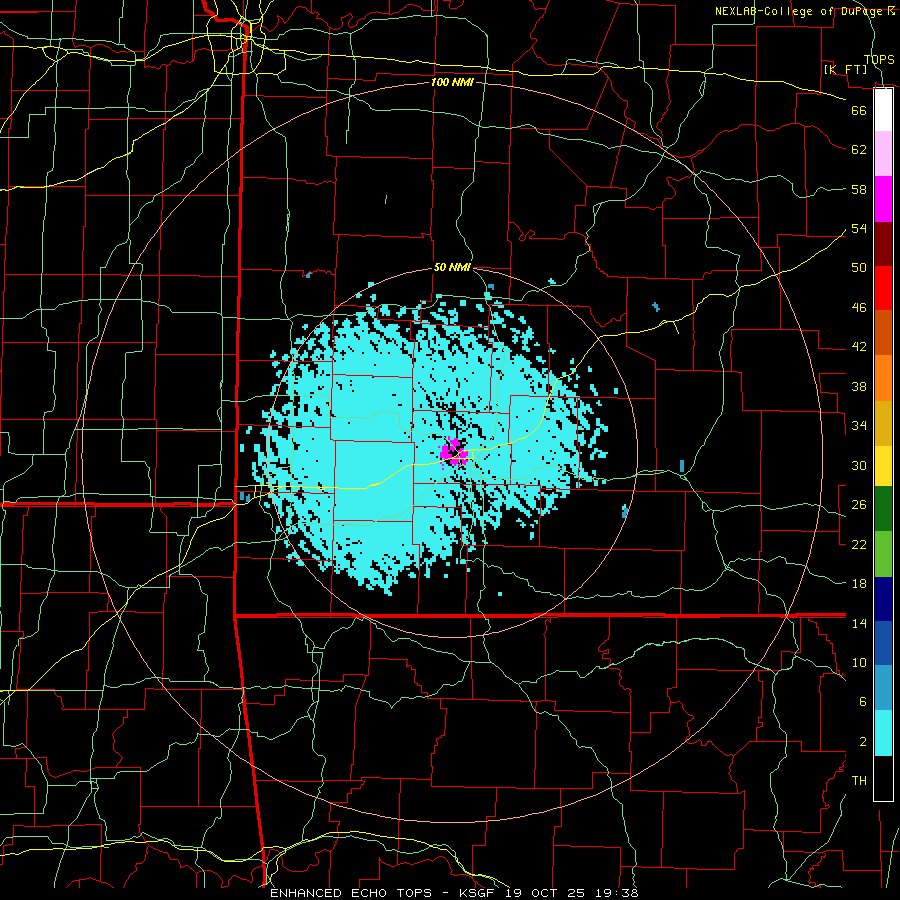Click the black TH swatch in the legend
The height and width of the screenshot is (900, 900).
coord(883,778)
